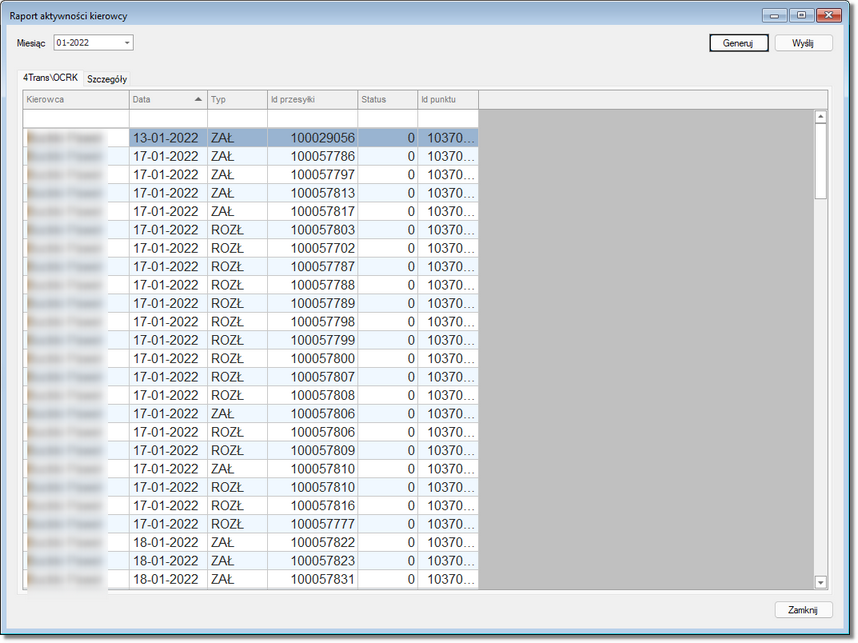Click the Zamknij button
858x643 pixels.
pyautogui.click(x=803, y=610)
